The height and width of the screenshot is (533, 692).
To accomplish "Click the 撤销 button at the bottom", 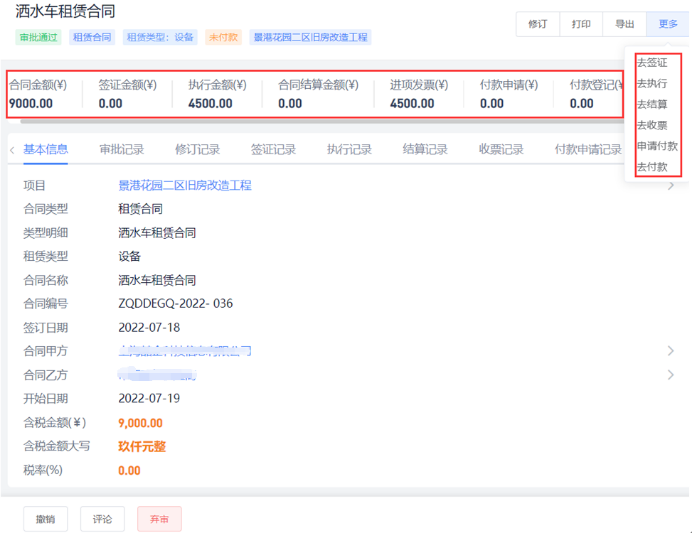I will (x=45, y=519).
